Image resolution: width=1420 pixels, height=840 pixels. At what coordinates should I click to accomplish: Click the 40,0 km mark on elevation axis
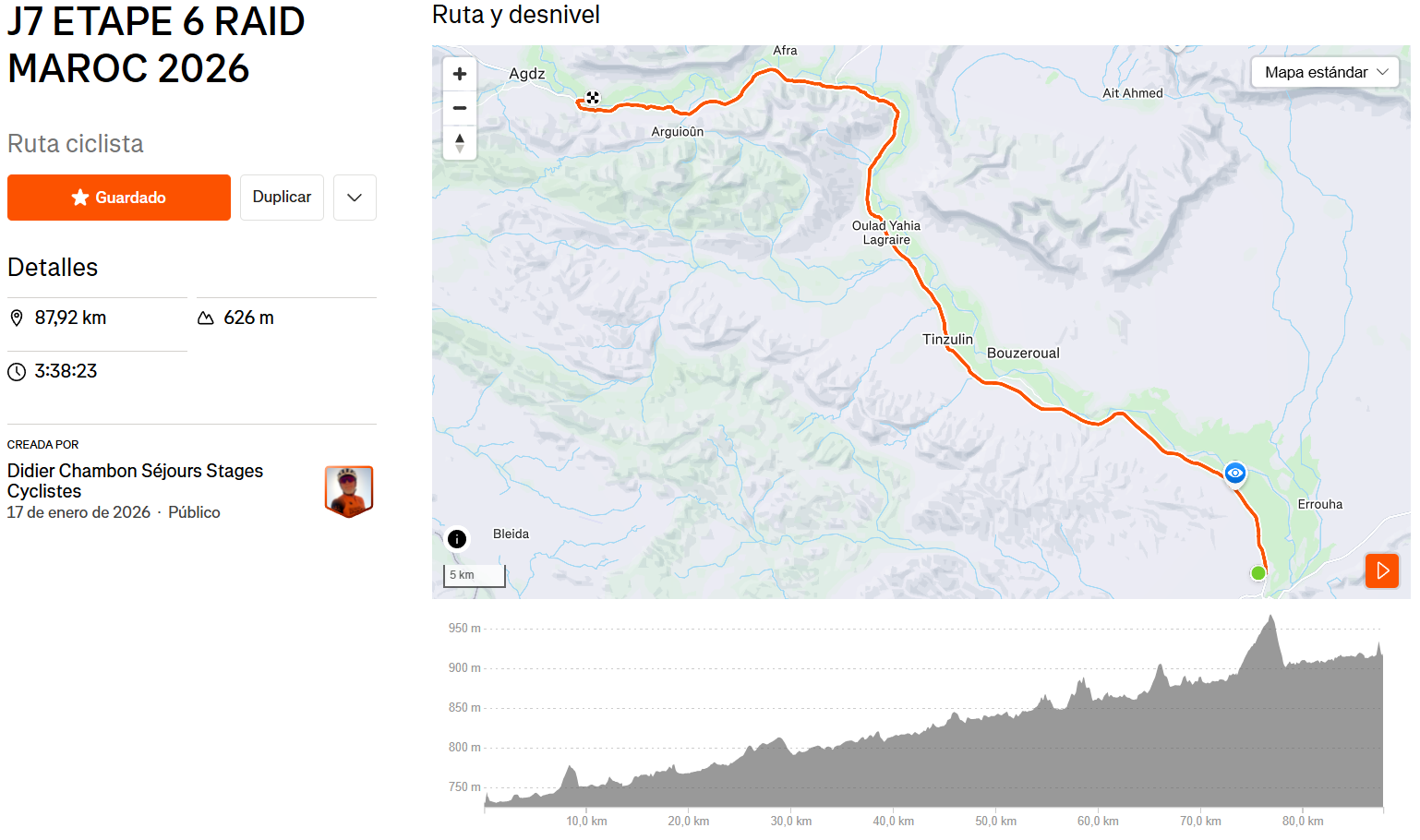coord(893,821)
